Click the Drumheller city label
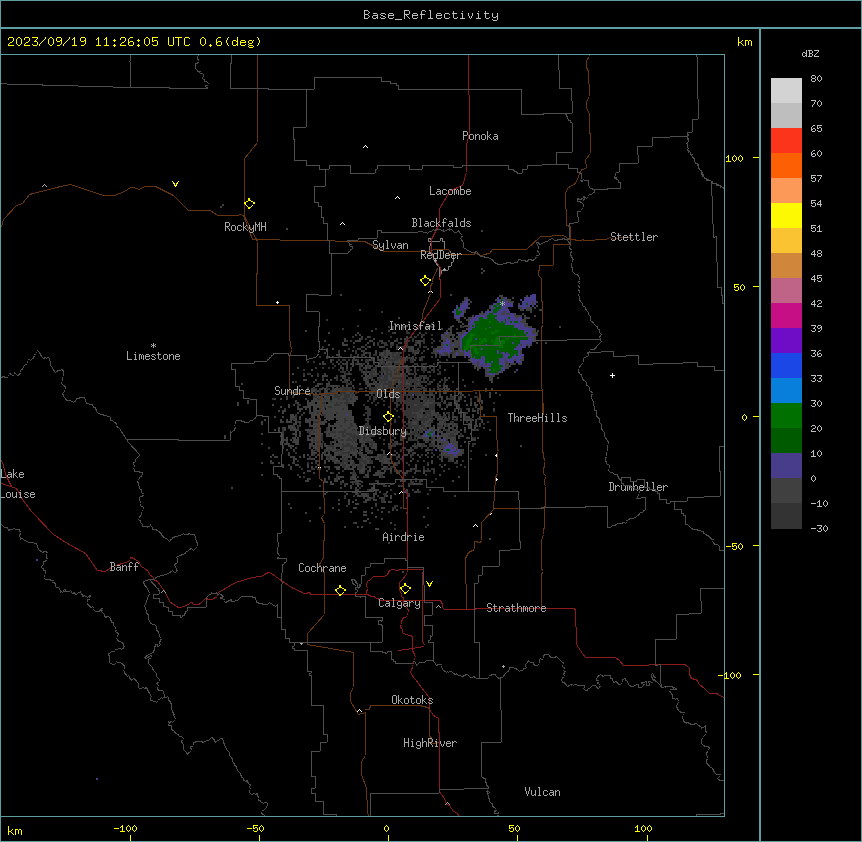This screenshot has height=842, width=862. 638,487
